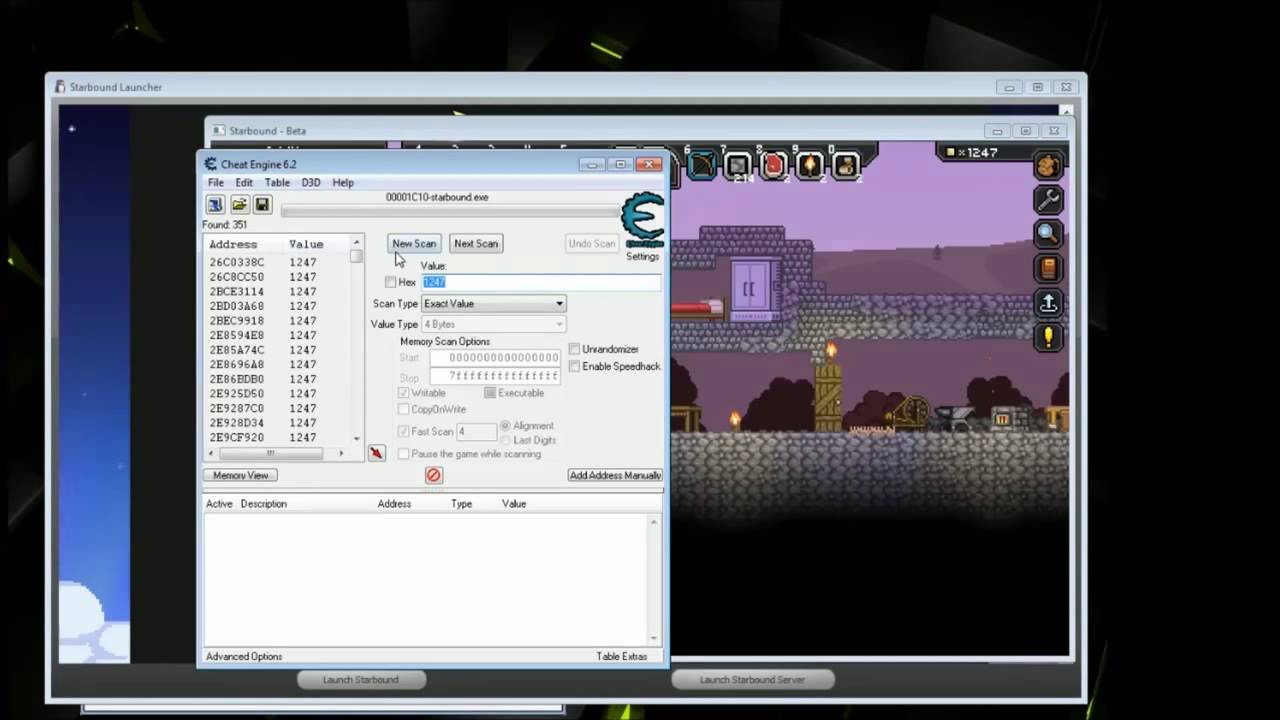Click Launch Starbound Server in the launcher
The image size is (1280, 720).
(x=752, y=680)
